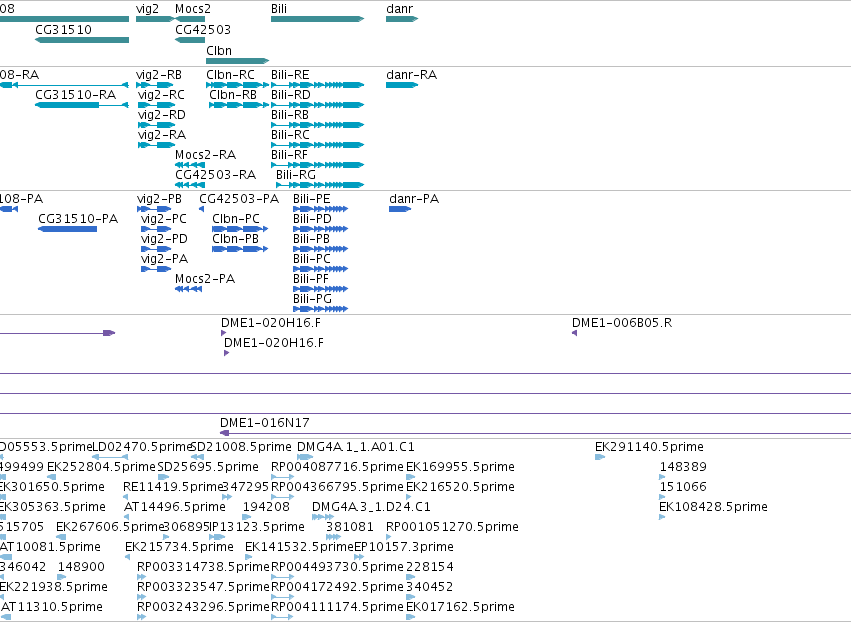The height and width of the screenshot is (622, 851).
Task: Click transcript label Bili-RF
Action: click(289, 155)
